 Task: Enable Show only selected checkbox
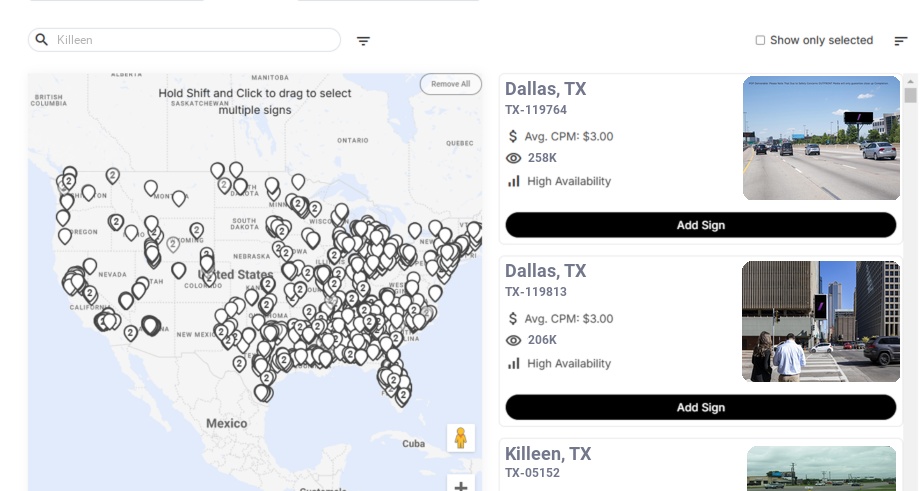(x=760, y=41)
